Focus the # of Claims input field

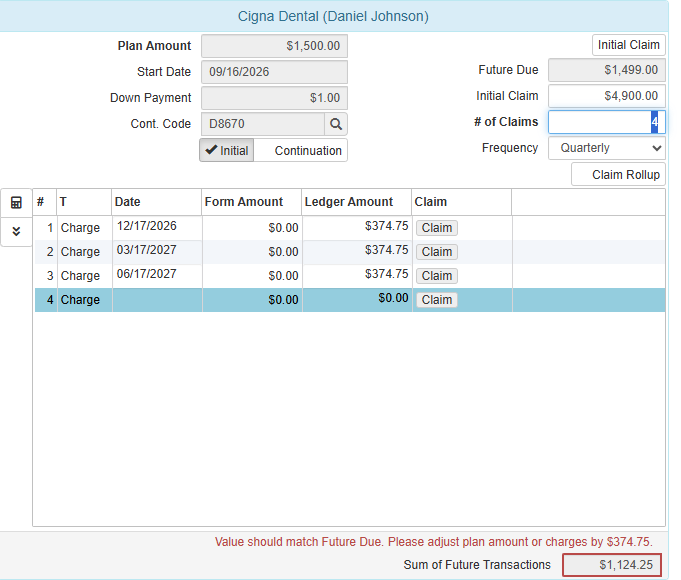tap(607, 122)
